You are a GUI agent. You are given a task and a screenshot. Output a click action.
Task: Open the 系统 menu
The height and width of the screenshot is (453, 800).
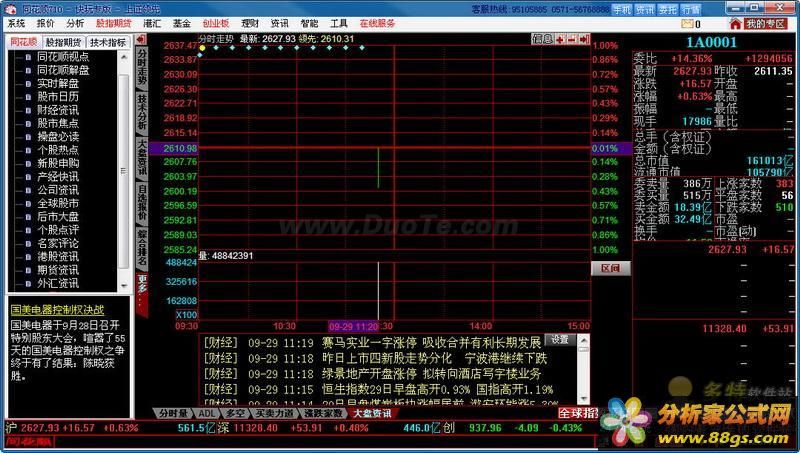pos(16,23)
